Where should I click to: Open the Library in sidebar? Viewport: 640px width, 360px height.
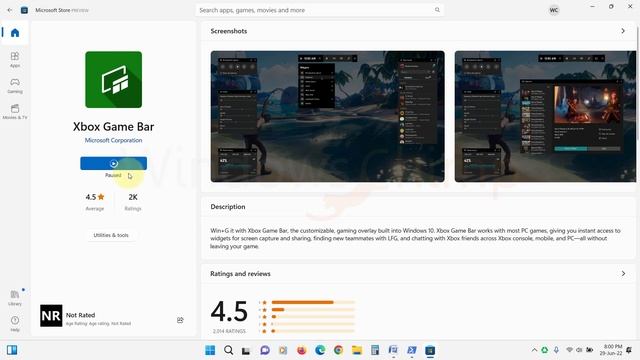tap(15, 298)
